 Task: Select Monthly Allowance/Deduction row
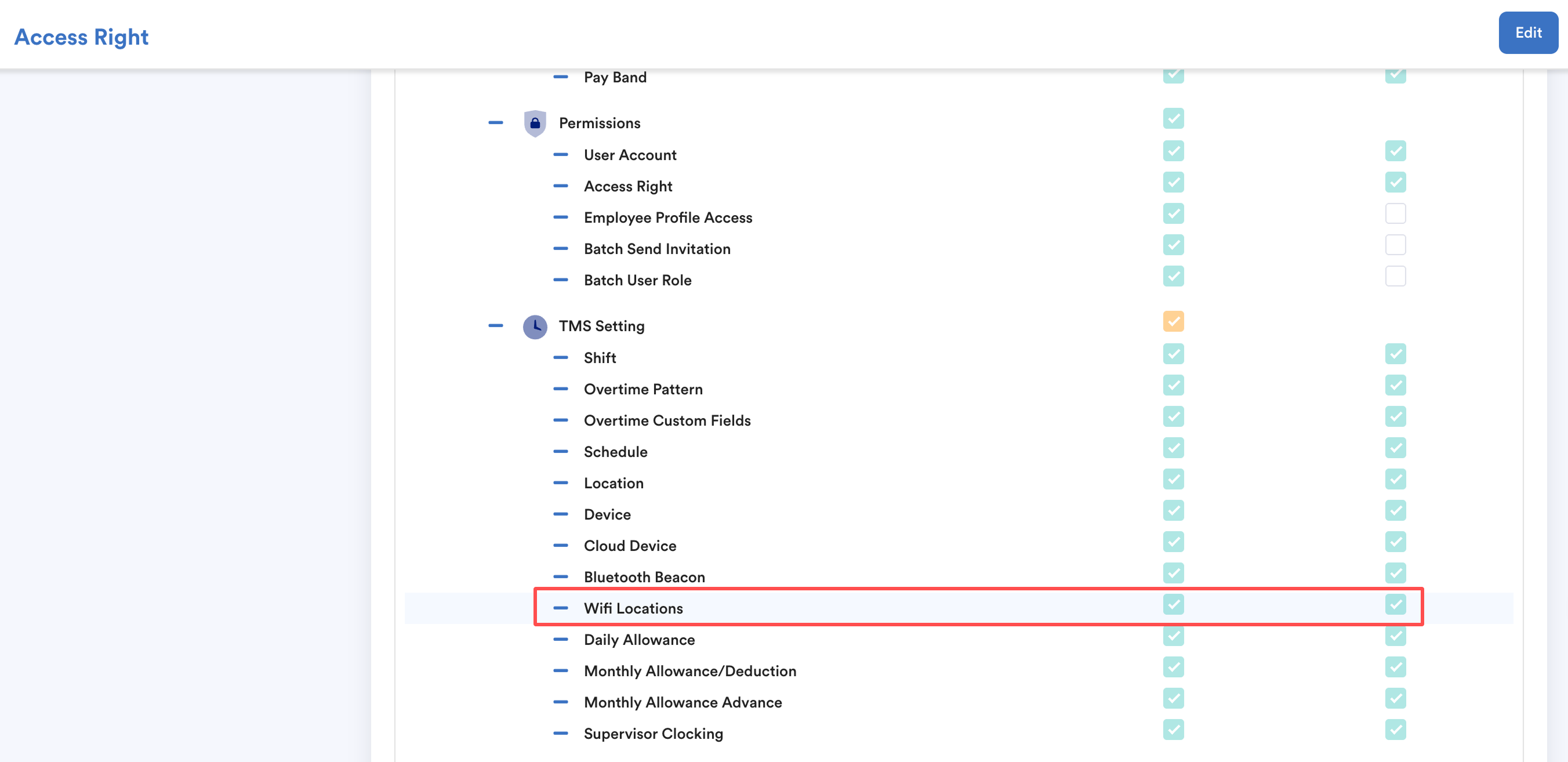(689, 671)
